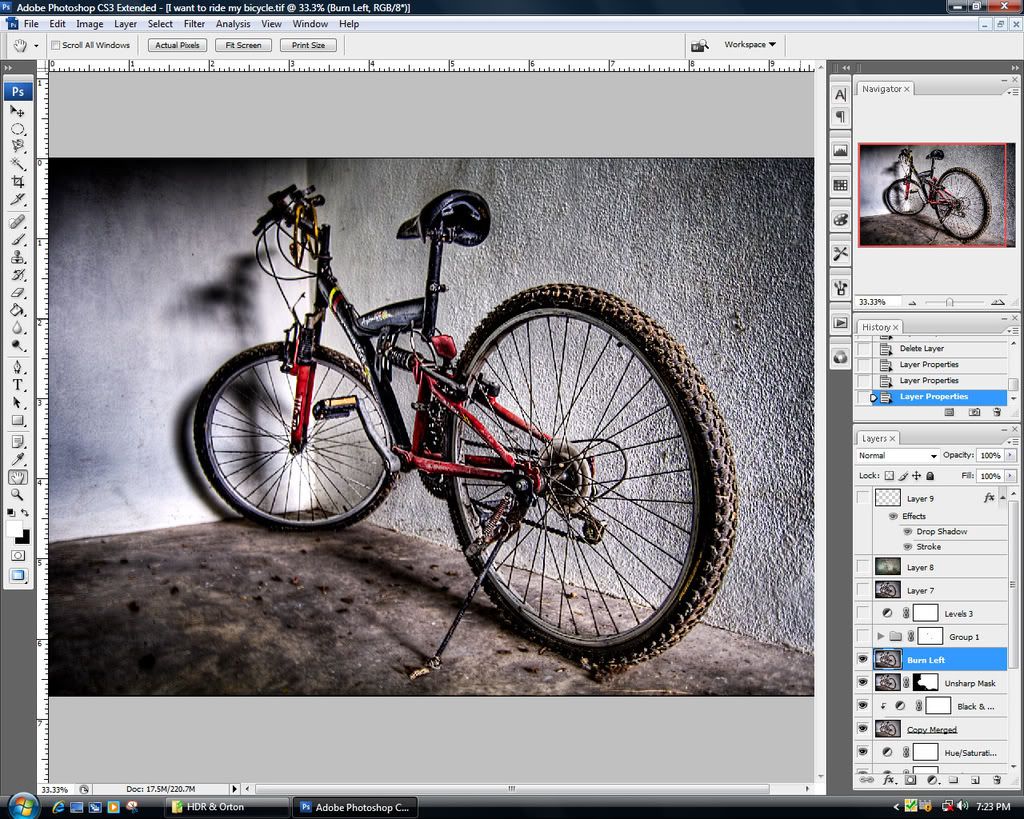Select the Zoom tool in toolbox

(x=18, y=494)
